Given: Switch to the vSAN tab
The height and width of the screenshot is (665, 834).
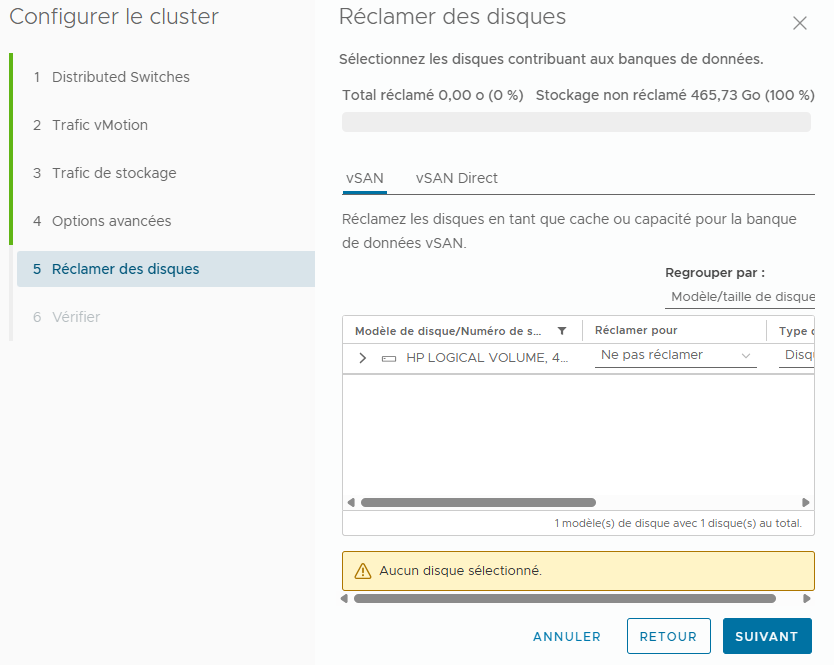Looking at the screenshot, I should pos(364,178).
